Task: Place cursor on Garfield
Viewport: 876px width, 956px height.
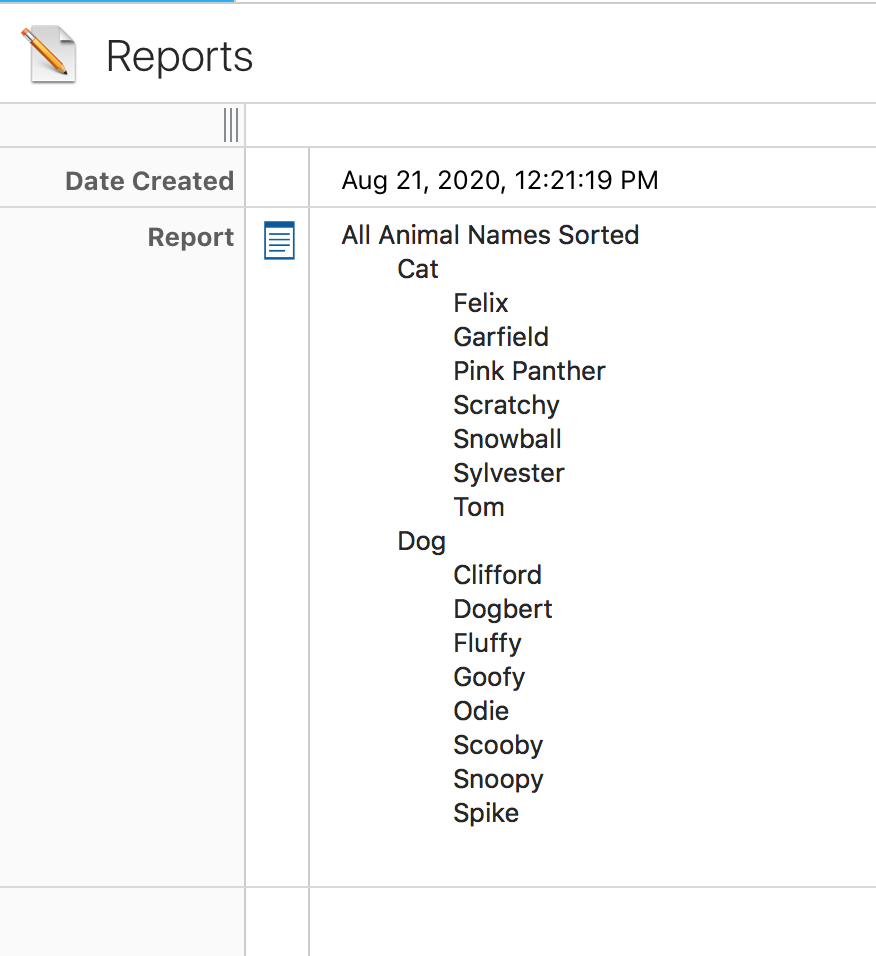Action: (500, 337)
